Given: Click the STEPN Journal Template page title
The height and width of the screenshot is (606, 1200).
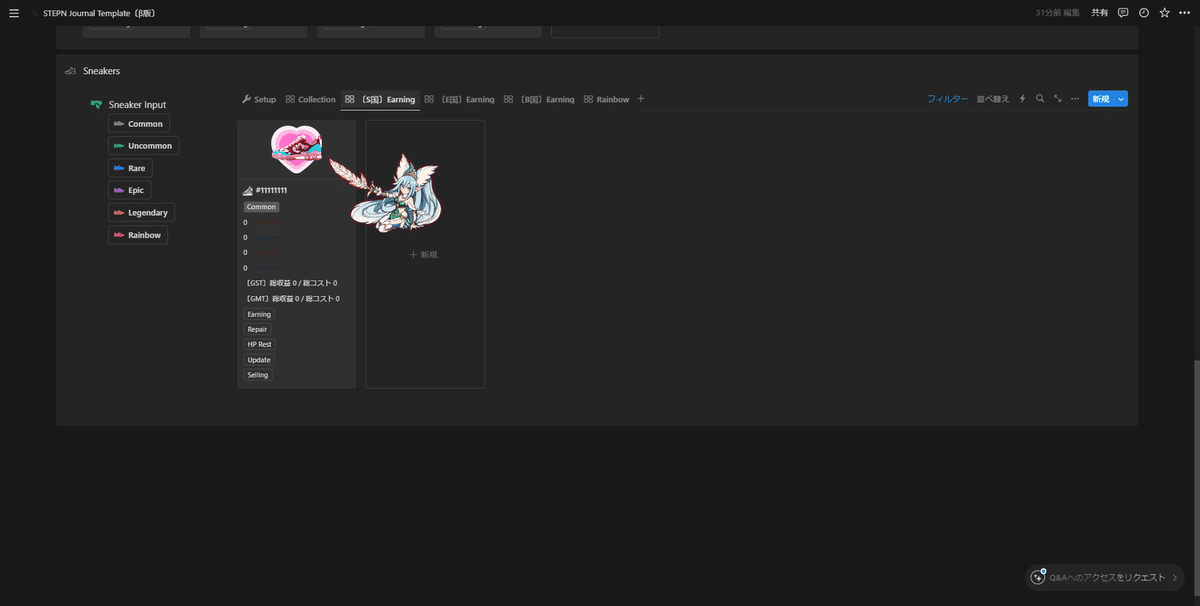Looking at the screenshot, I should (98, 13).
